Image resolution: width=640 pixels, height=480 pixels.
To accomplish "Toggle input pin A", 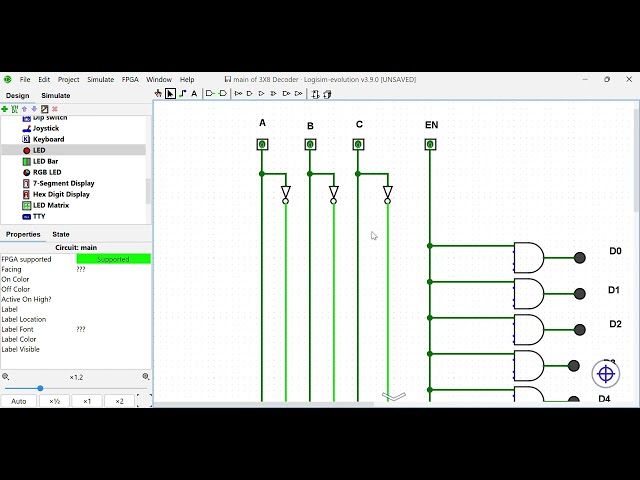I will point(262,144).
